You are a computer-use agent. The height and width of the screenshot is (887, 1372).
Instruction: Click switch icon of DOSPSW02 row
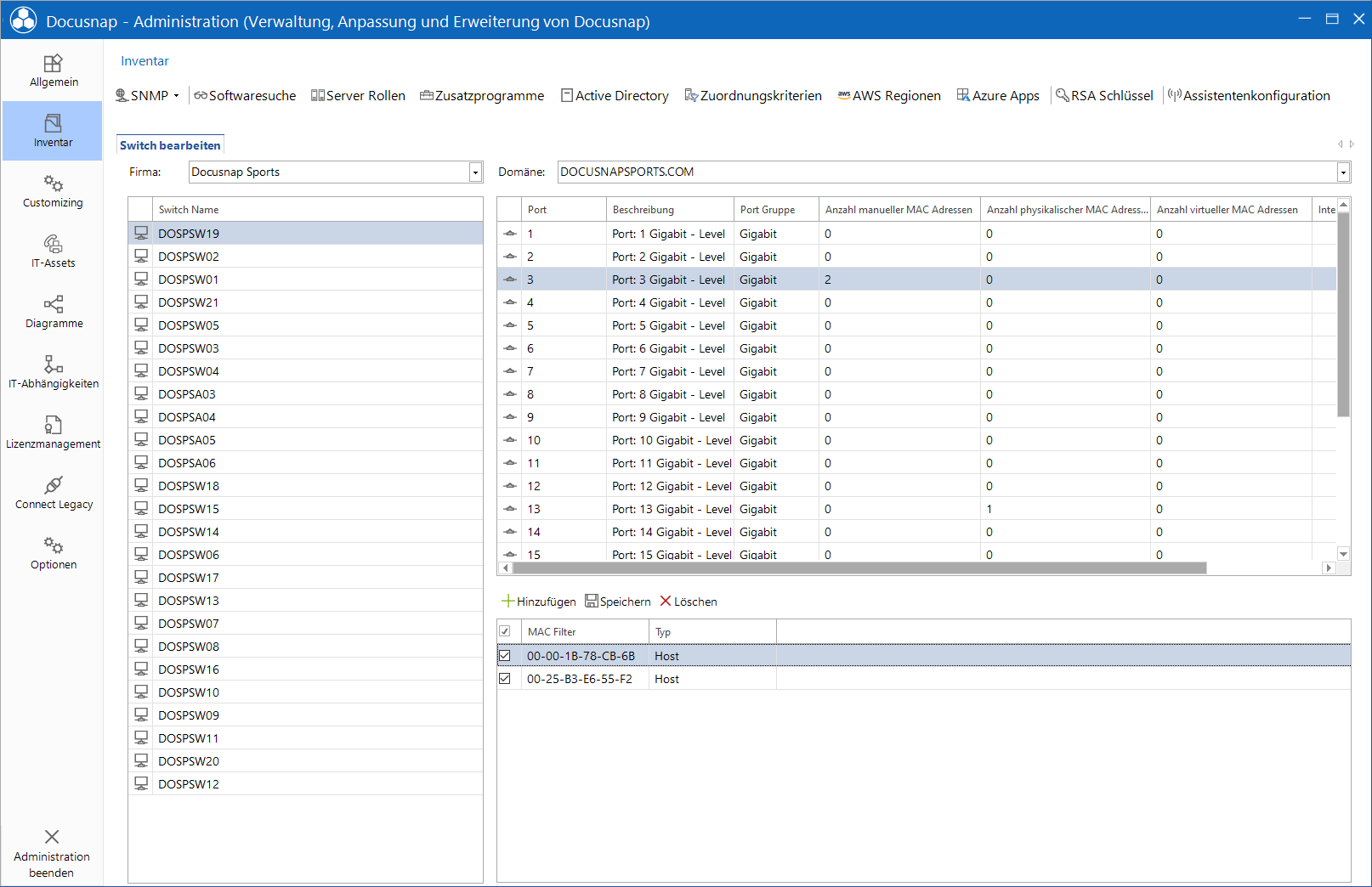click(x=141, y=256)
